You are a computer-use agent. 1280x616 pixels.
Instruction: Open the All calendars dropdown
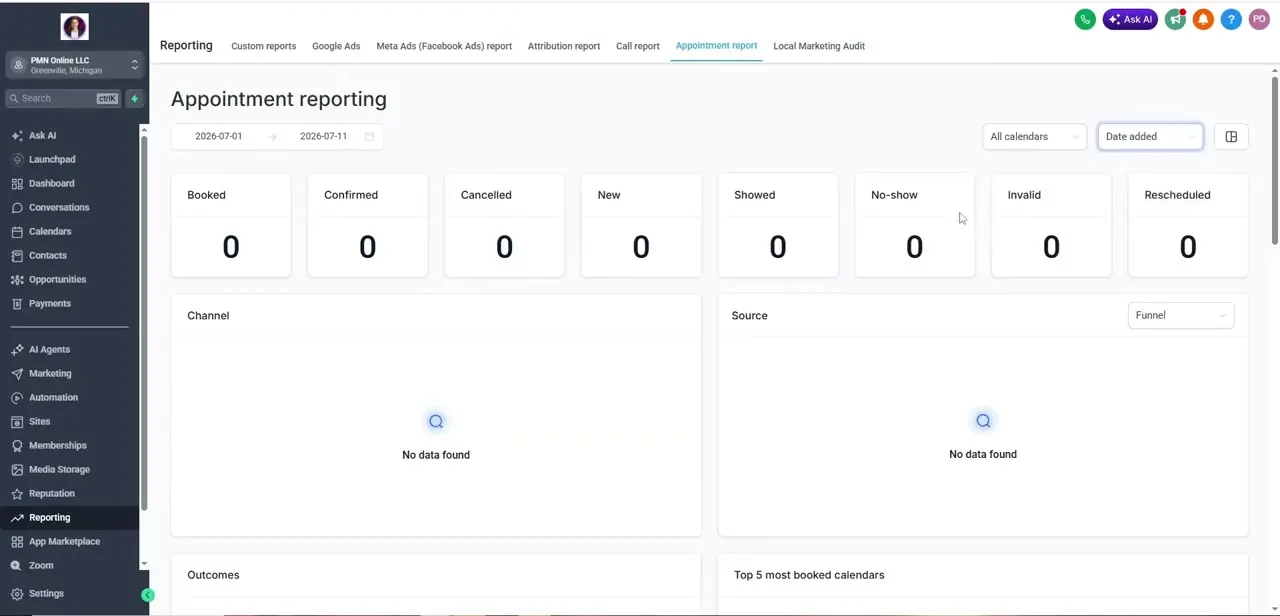click(1034, 137)
